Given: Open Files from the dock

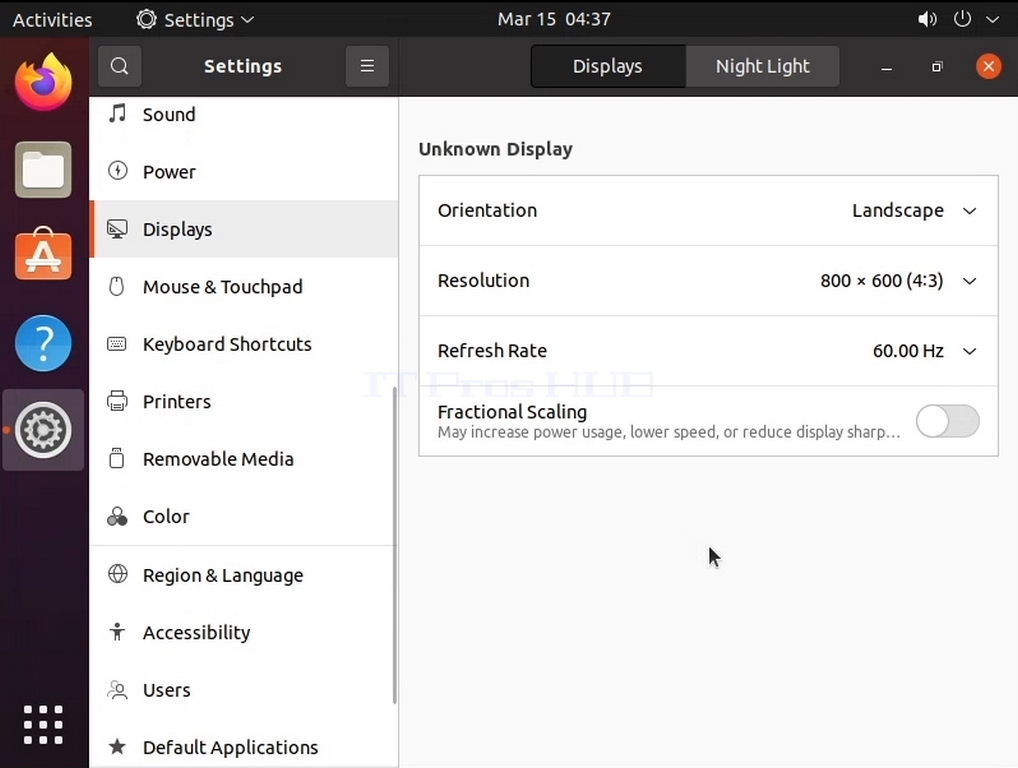Looking at the screenshot, I should click(43, 169).
